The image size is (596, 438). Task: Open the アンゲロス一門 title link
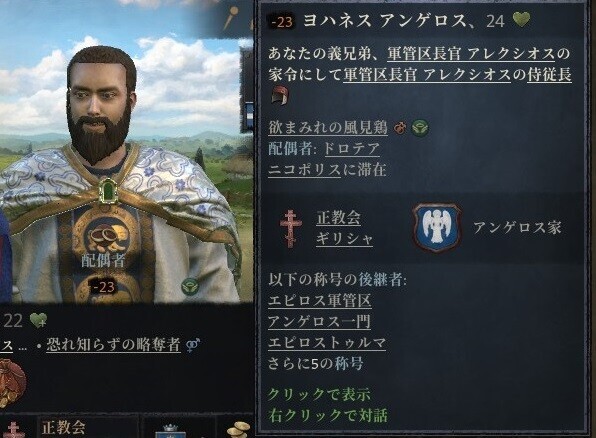click(319, 322)
